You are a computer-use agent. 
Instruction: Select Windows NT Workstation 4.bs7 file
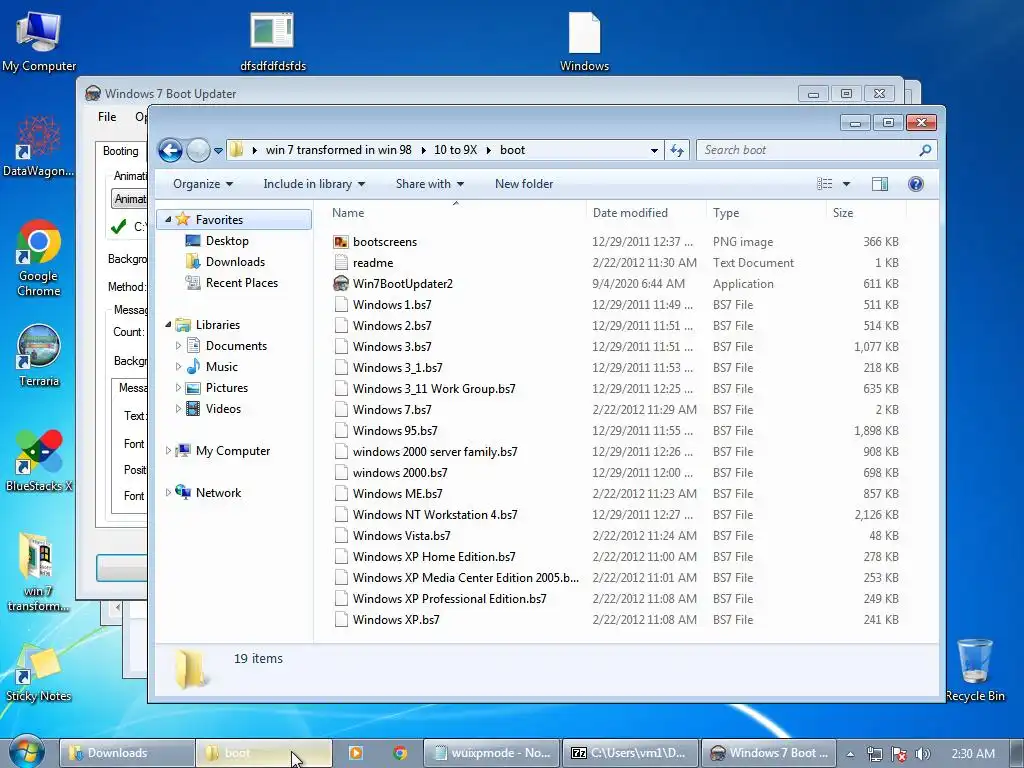tap(435, 515)
